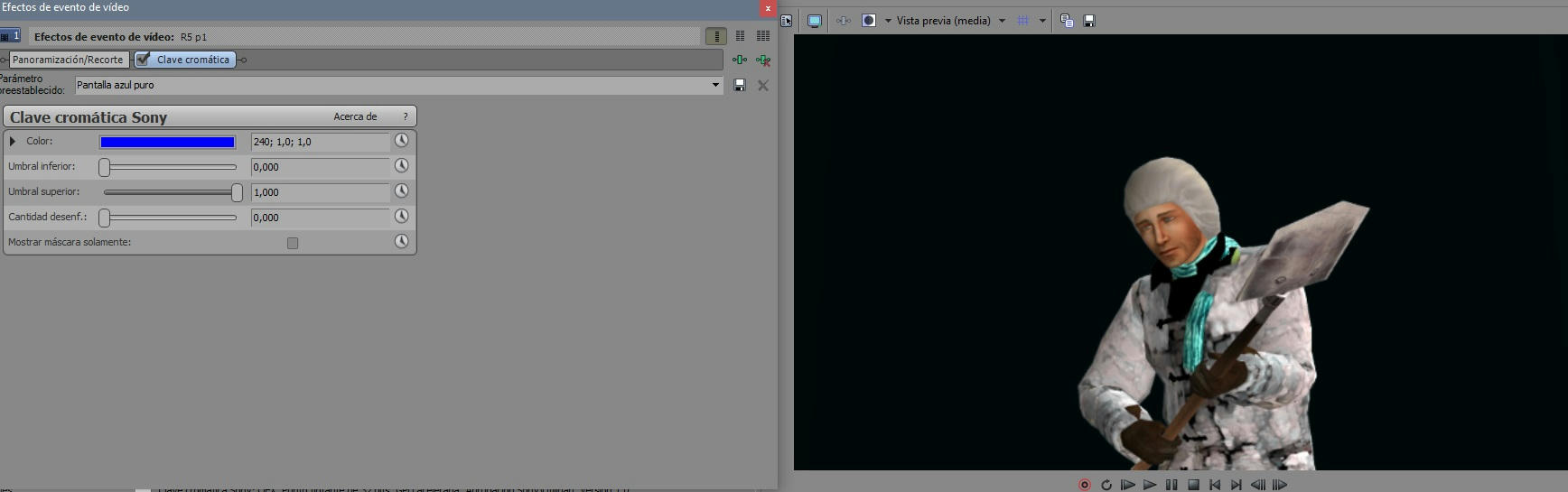The height and width of the screenshot is (492, 1568).
Task: Click the Umbral inferior slider handle
Action: click(105, 167)
